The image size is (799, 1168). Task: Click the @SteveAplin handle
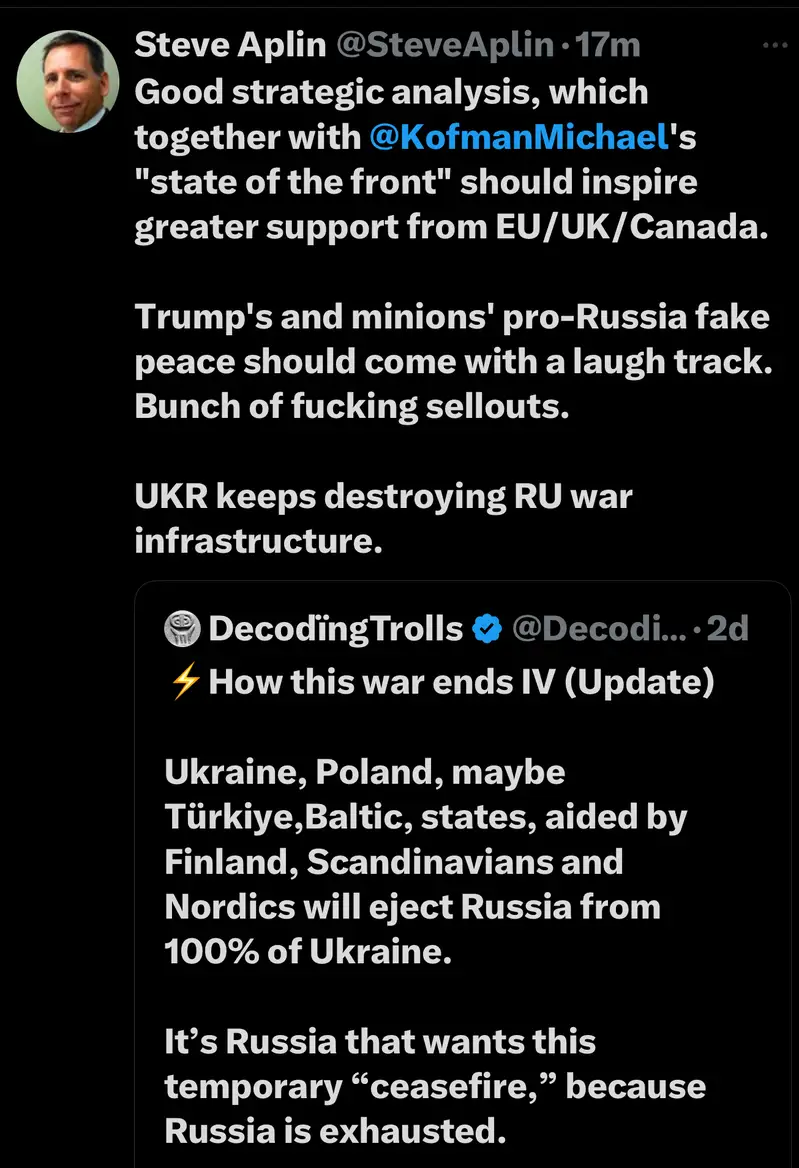click(444, 45)
